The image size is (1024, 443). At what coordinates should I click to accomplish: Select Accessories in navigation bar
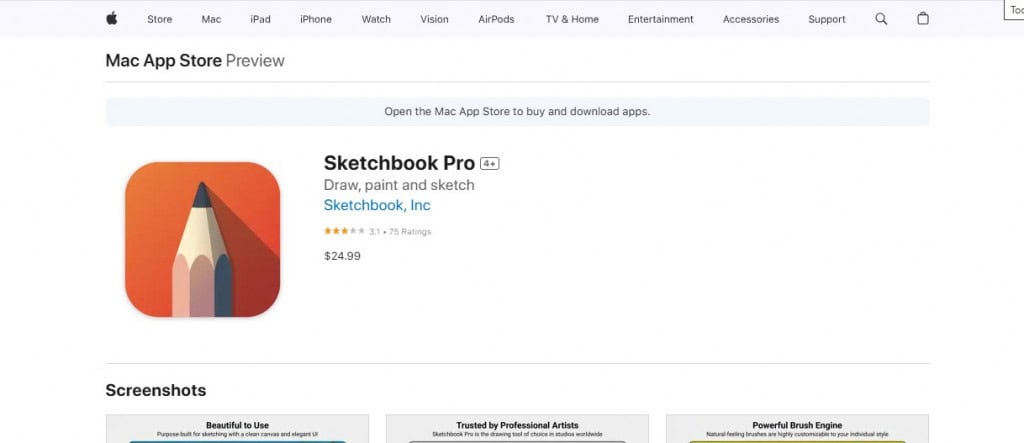coord(750,19)
